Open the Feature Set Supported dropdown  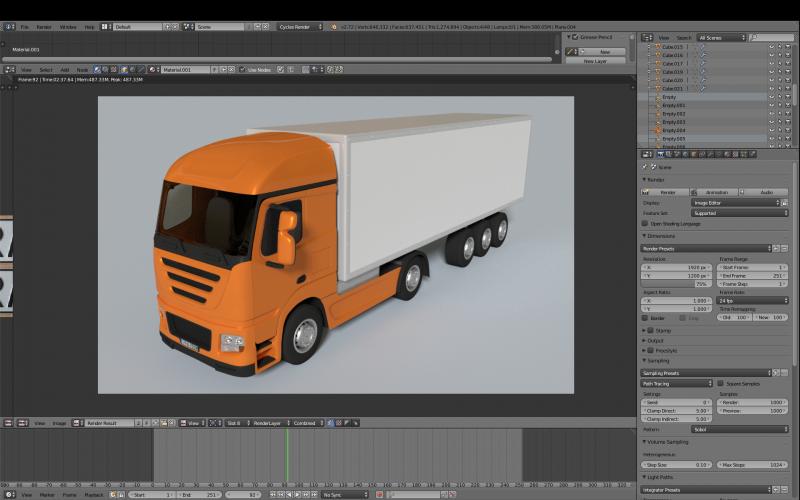pyautogui.click(x=740, y=213)
